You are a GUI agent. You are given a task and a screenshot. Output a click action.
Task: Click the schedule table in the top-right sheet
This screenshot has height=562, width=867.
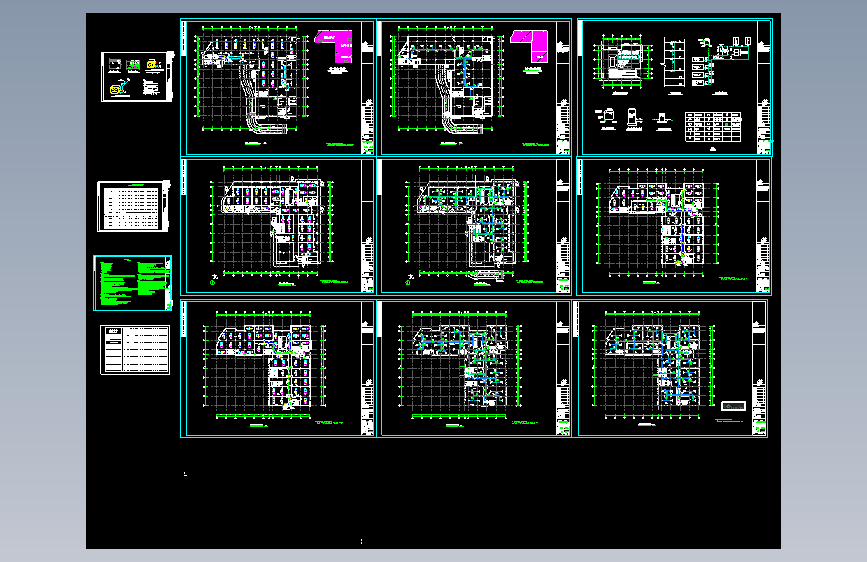point(713,127)
